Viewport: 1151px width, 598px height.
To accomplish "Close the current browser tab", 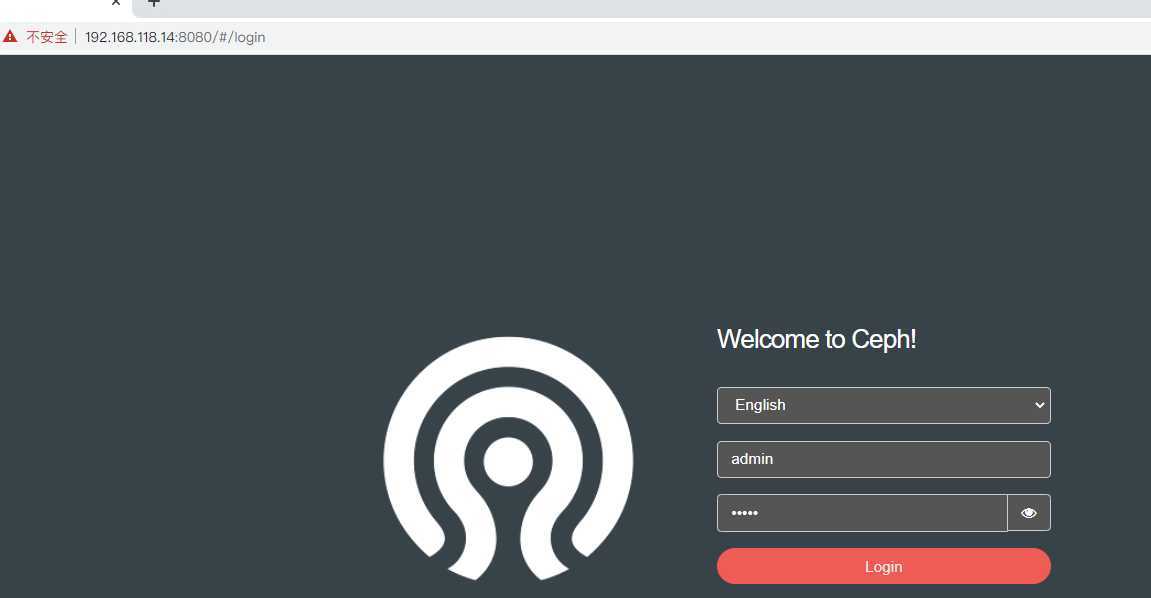I will point(116,3).
